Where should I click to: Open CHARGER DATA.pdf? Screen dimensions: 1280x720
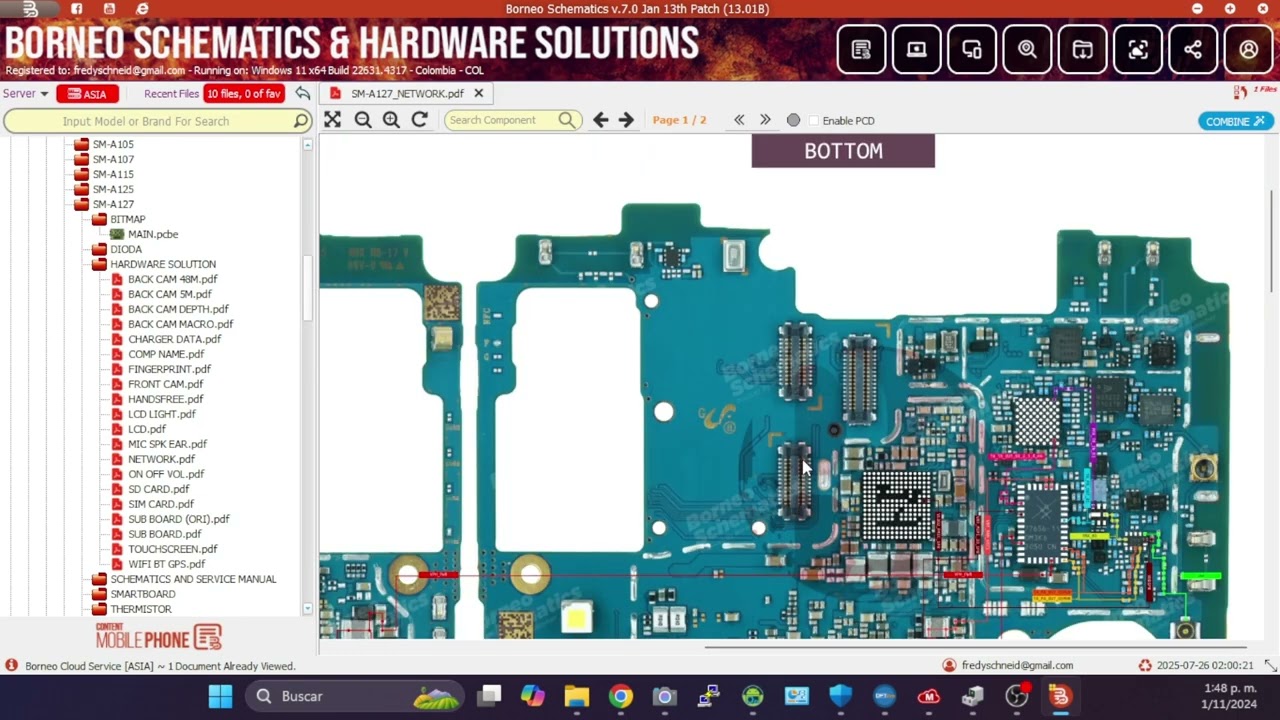174,339
